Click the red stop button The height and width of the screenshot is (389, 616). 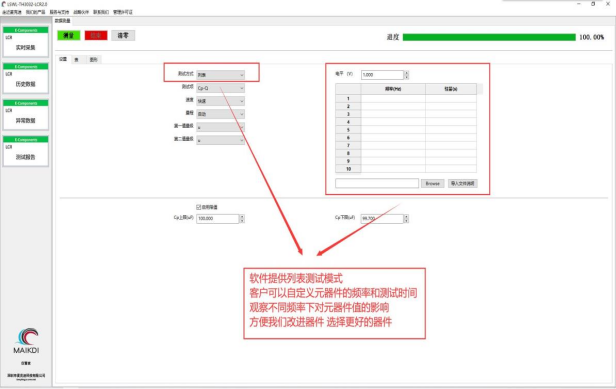tap(96, 35)
